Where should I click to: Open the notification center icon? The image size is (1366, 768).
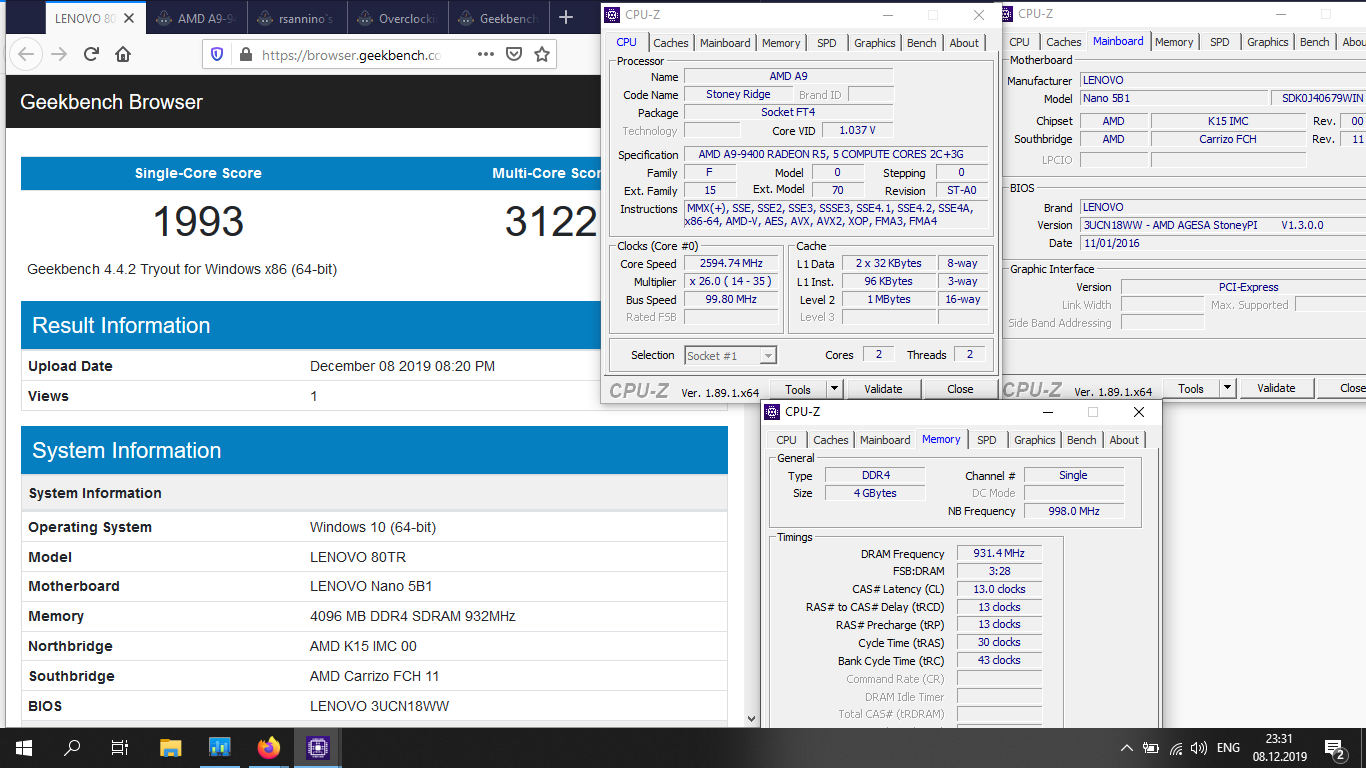click(1335, 747)
